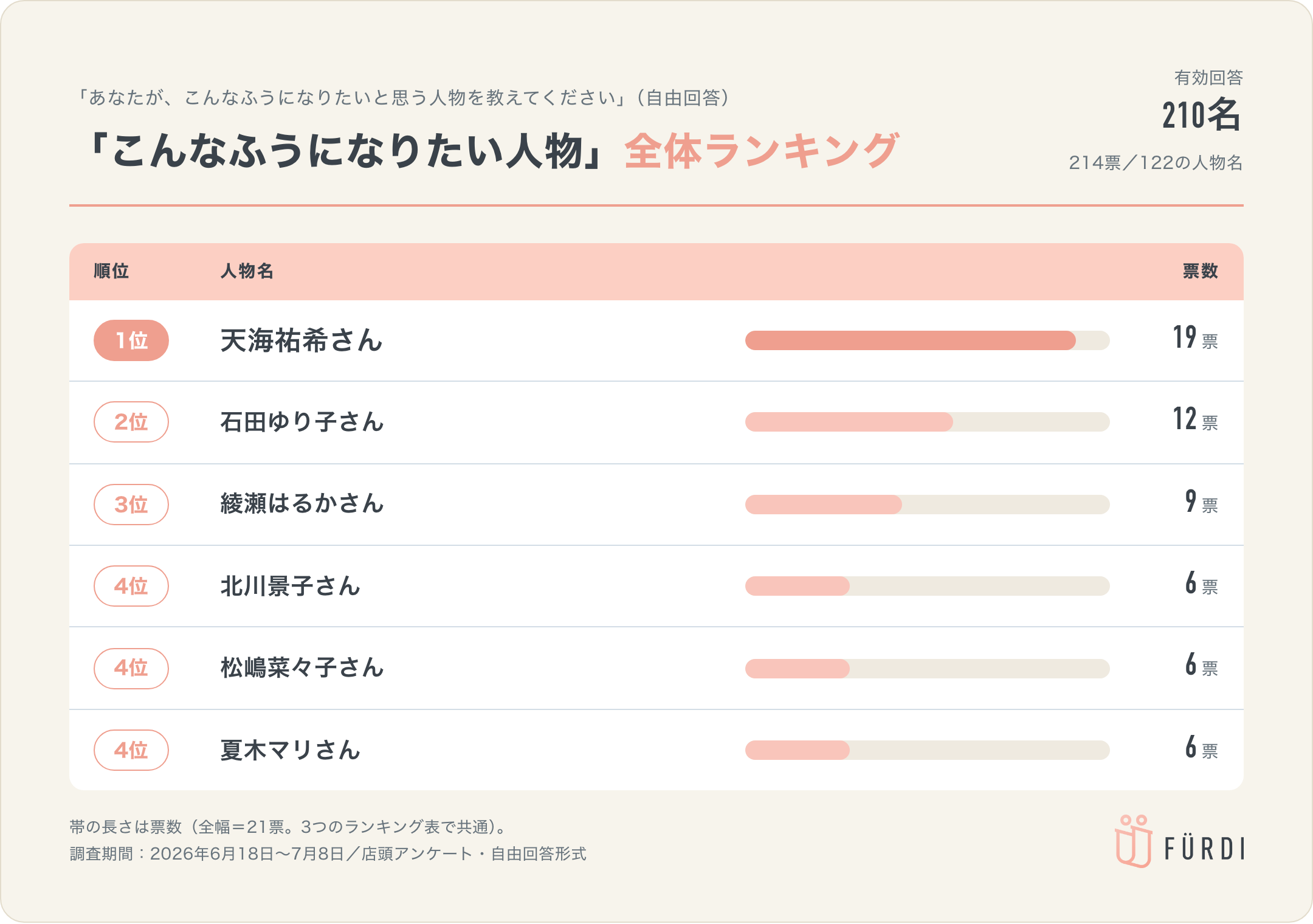Select the name 石田ゆり子さん
The image size is (1313, 924).
pos(302,422)
